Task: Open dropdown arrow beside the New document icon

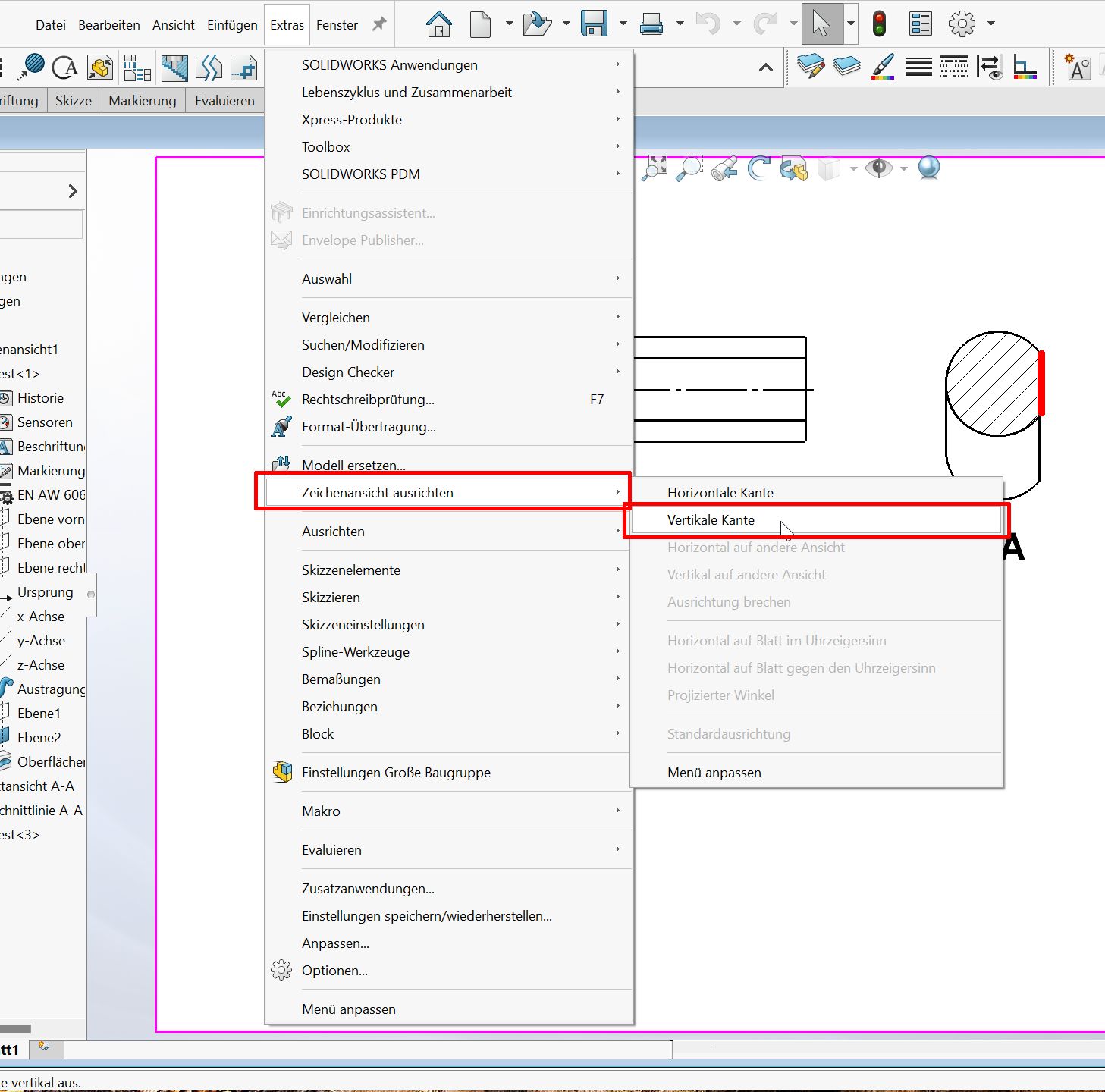Action: (x=509, y=24)
